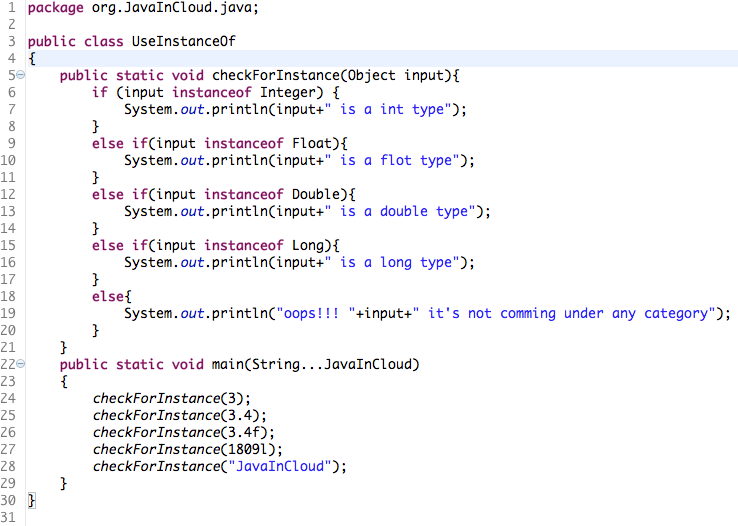738x526 pixels.
Task: Click 'println' on line 13
Action: click(240, 211)
